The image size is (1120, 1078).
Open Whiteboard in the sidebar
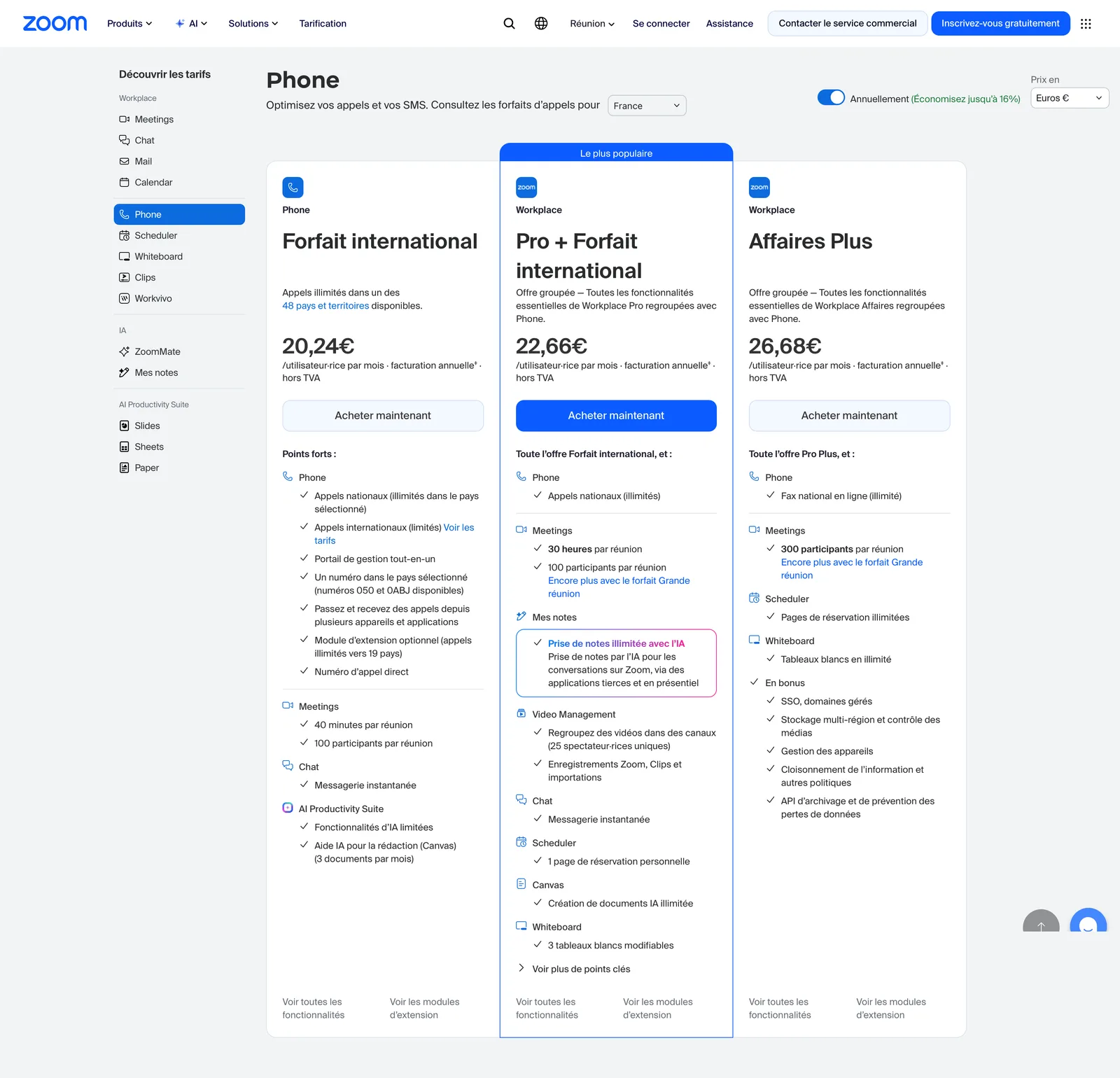(179, 257)
